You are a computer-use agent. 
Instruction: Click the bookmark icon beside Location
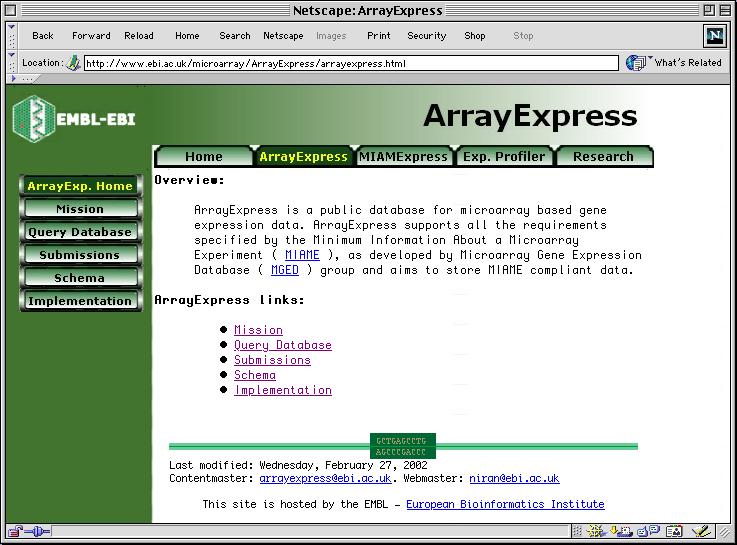coord(73,62)
